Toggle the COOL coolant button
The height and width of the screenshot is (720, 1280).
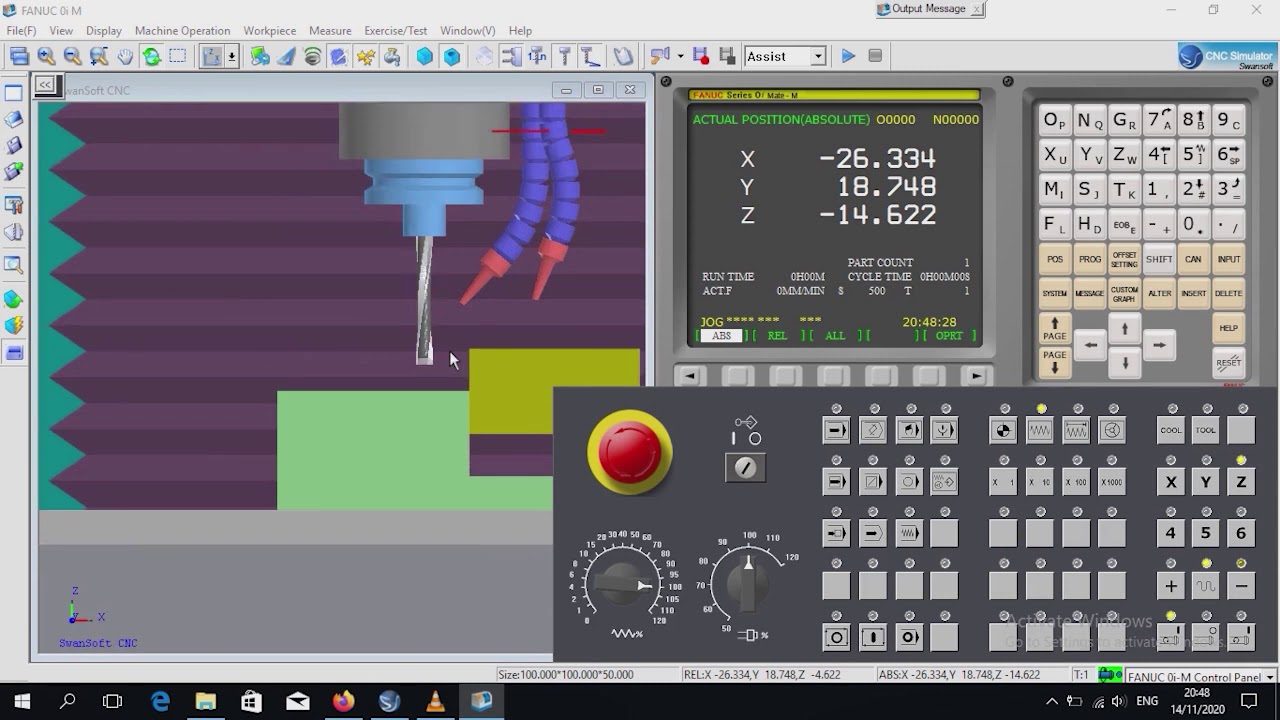tap(1171, 430)
